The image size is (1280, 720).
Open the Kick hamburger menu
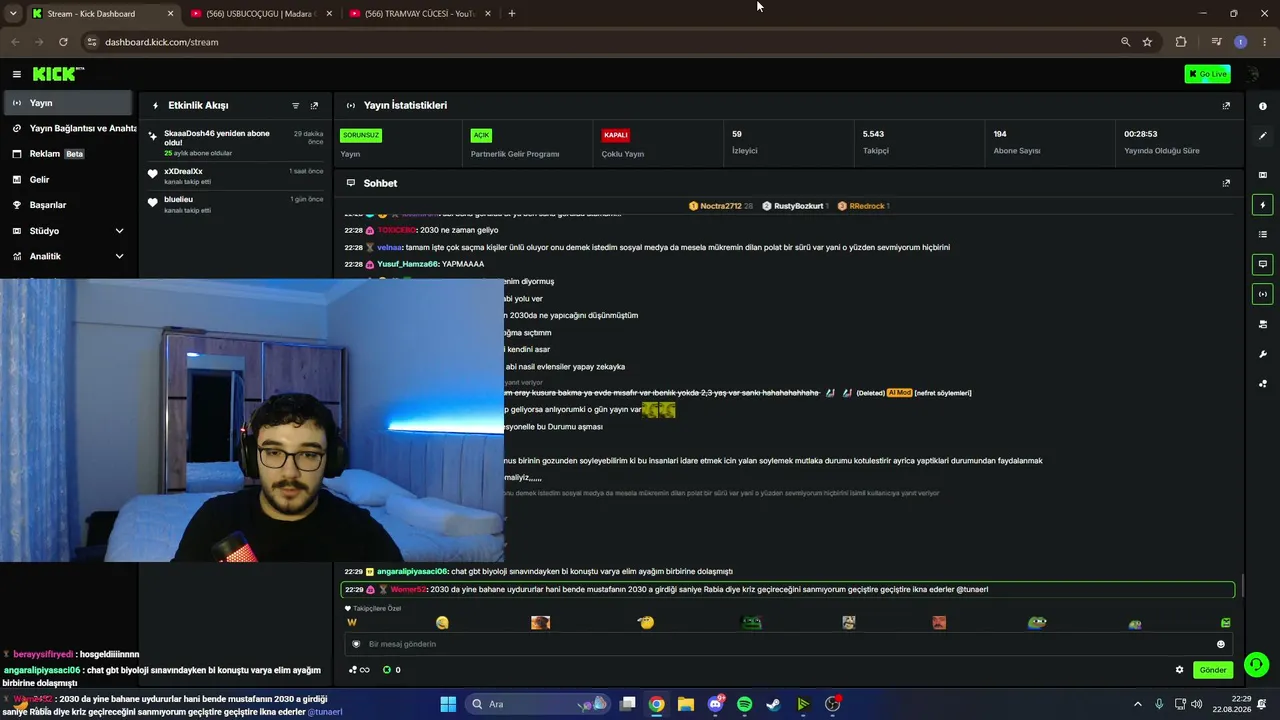coord(17,74)
